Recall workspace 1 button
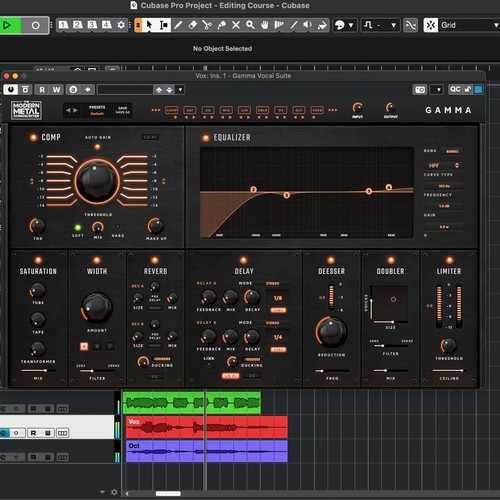The image size is (500, 500). [x=63, y=25]
